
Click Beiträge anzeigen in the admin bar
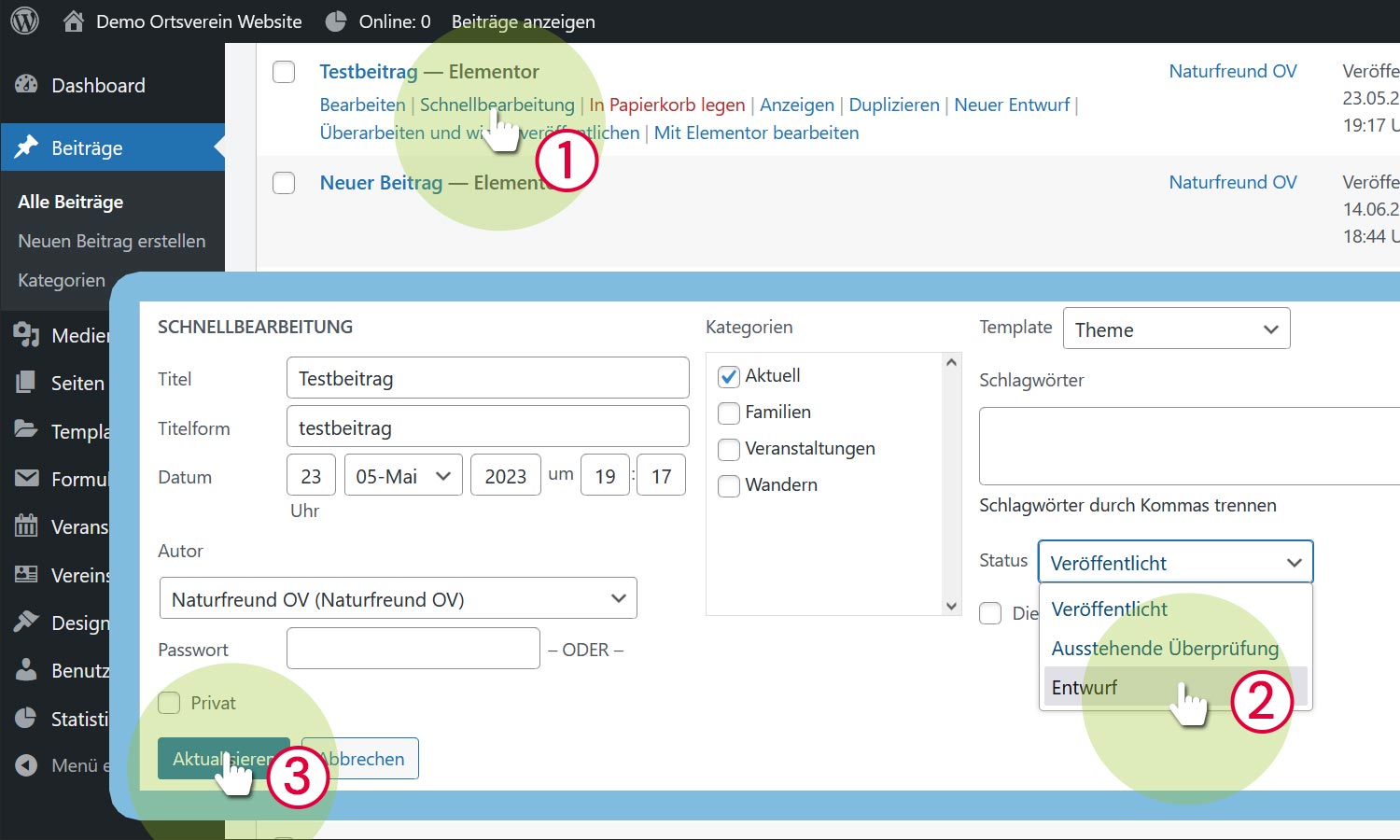click(523, 21)
